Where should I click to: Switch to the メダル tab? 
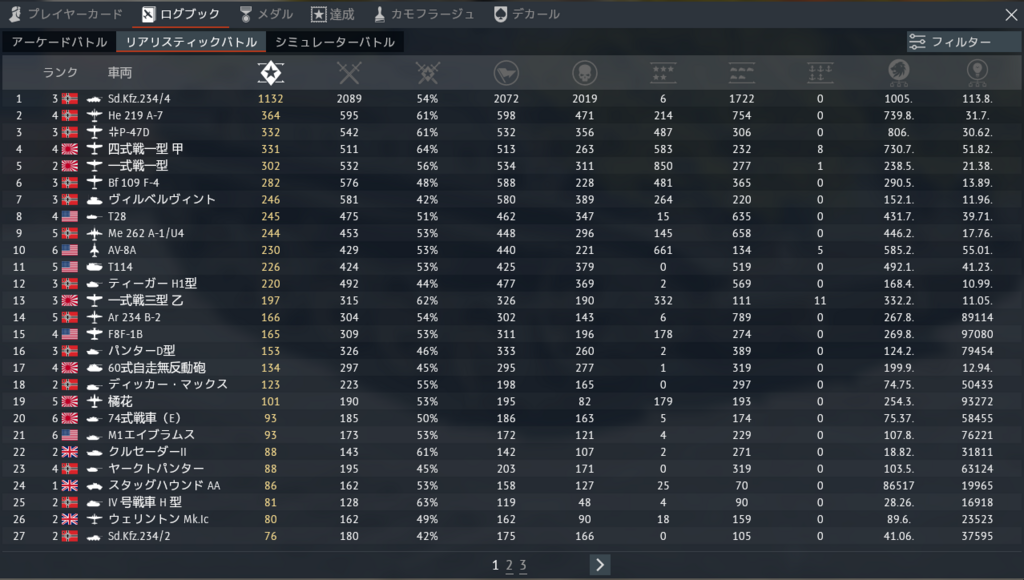point(266,14)
